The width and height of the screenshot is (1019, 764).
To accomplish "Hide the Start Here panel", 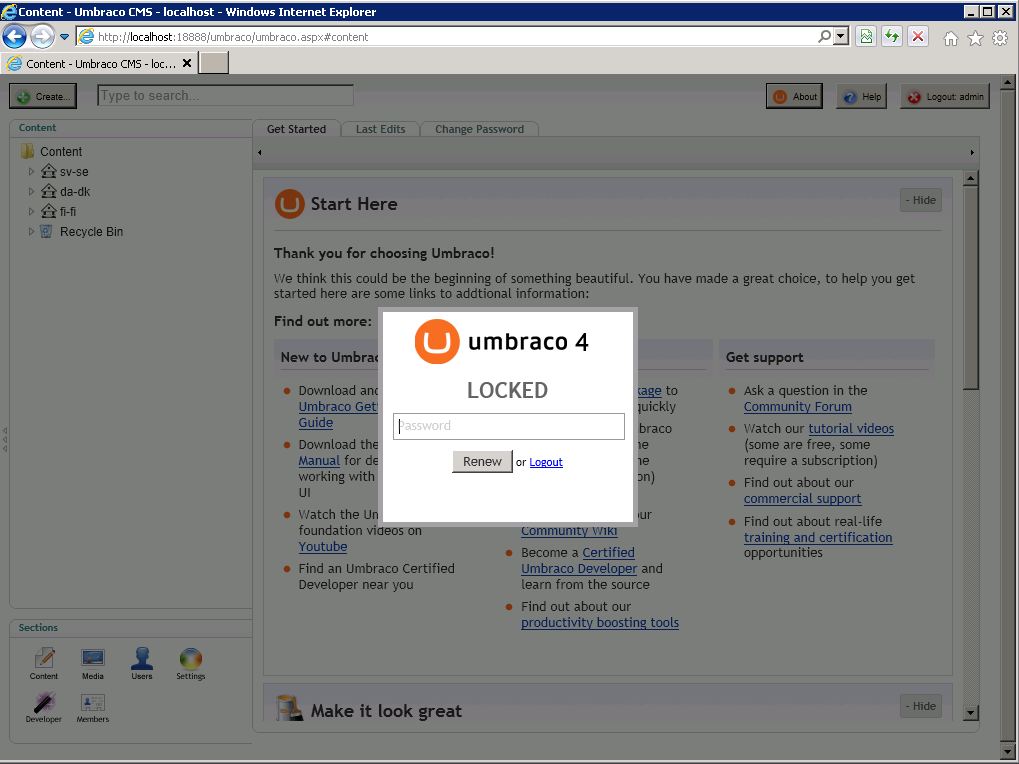I will (x=921, y=200).
